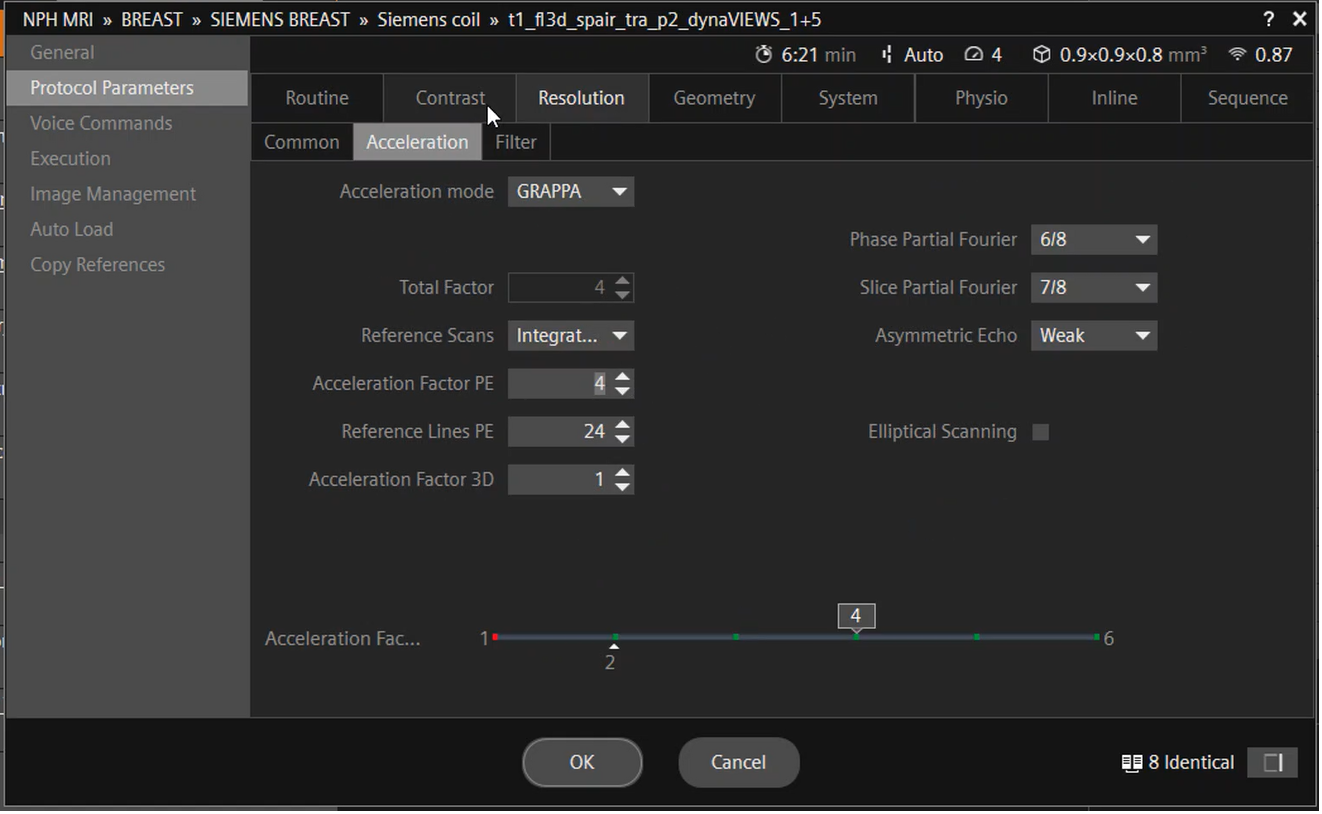The image size is (1322, 814).
Task: Decrease Reference Lines PE value
Action: click(623, 439)
